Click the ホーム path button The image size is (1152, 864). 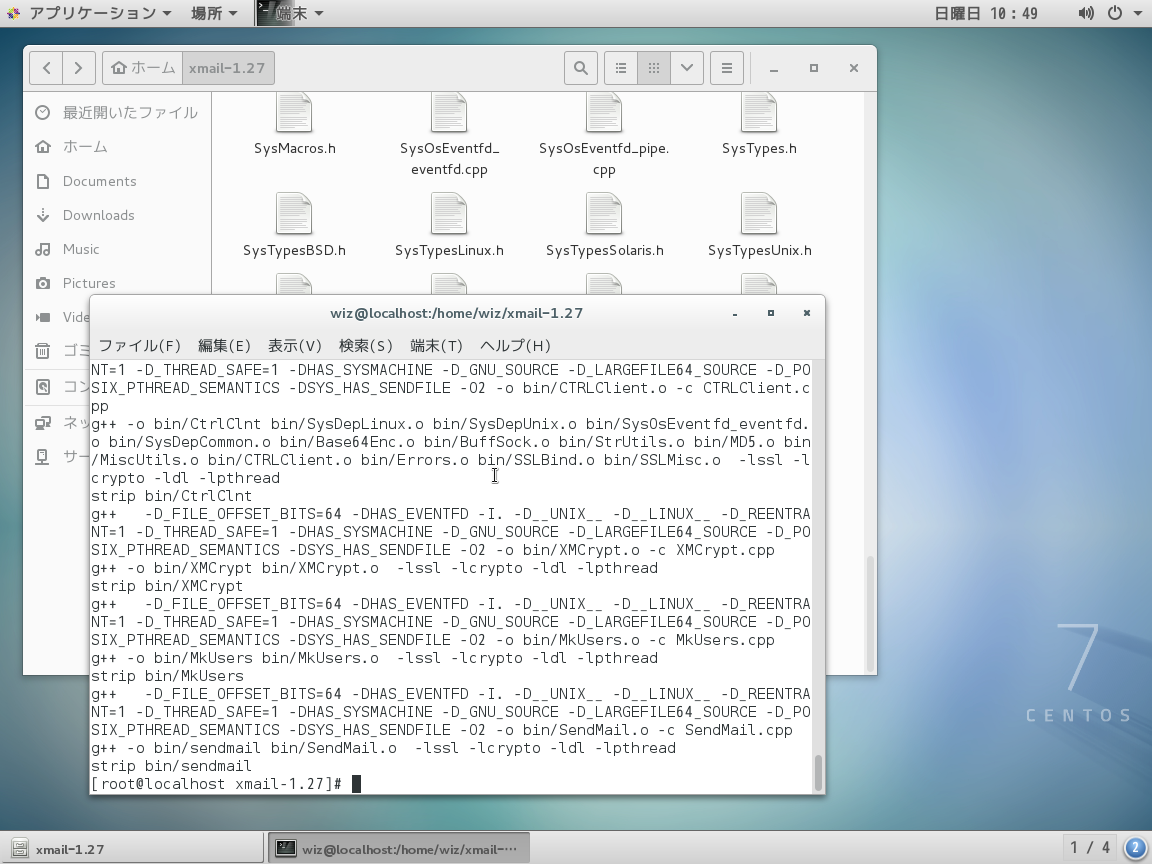143,68
